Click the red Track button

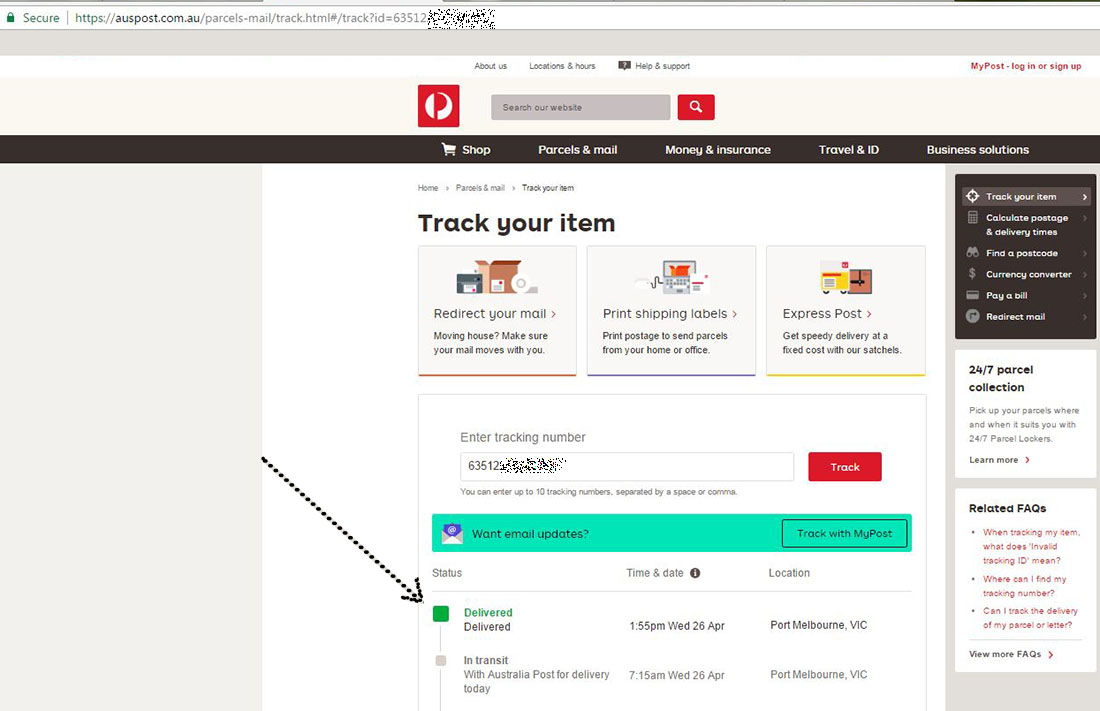[x=845, y=467]
